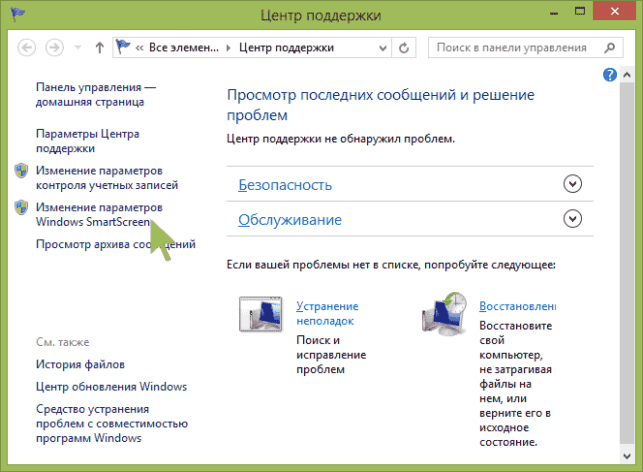Open the breadcrumb arrow after 'Все элемен...'
This screenshot has height=472, width=643.
point(228,48)
